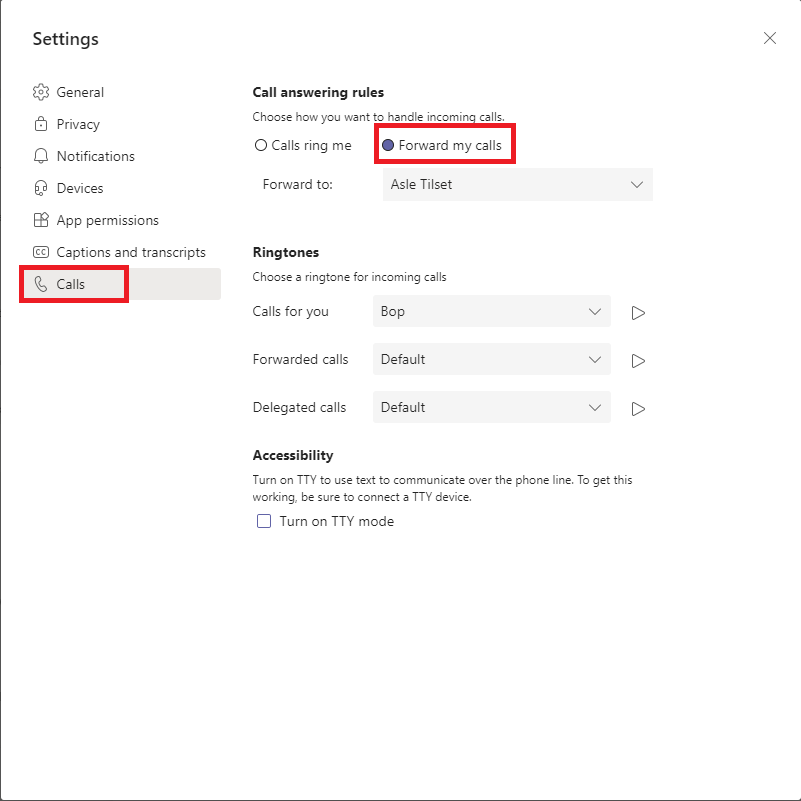Open the Forwarded calls ringtone dropdown
The width and height of the screenshot is (801, 801).
(491, 359)
